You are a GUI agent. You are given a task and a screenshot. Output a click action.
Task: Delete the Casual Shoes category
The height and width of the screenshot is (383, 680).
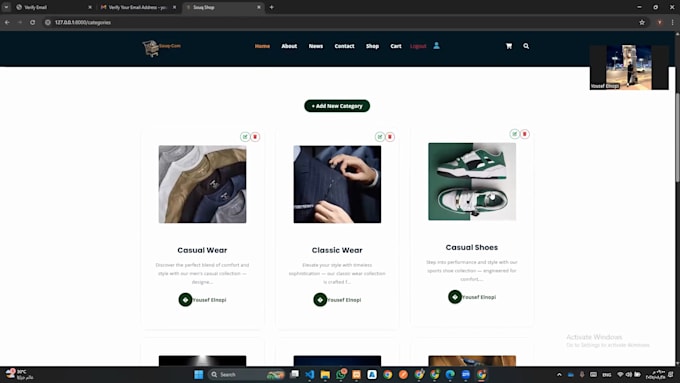point(525,134)
